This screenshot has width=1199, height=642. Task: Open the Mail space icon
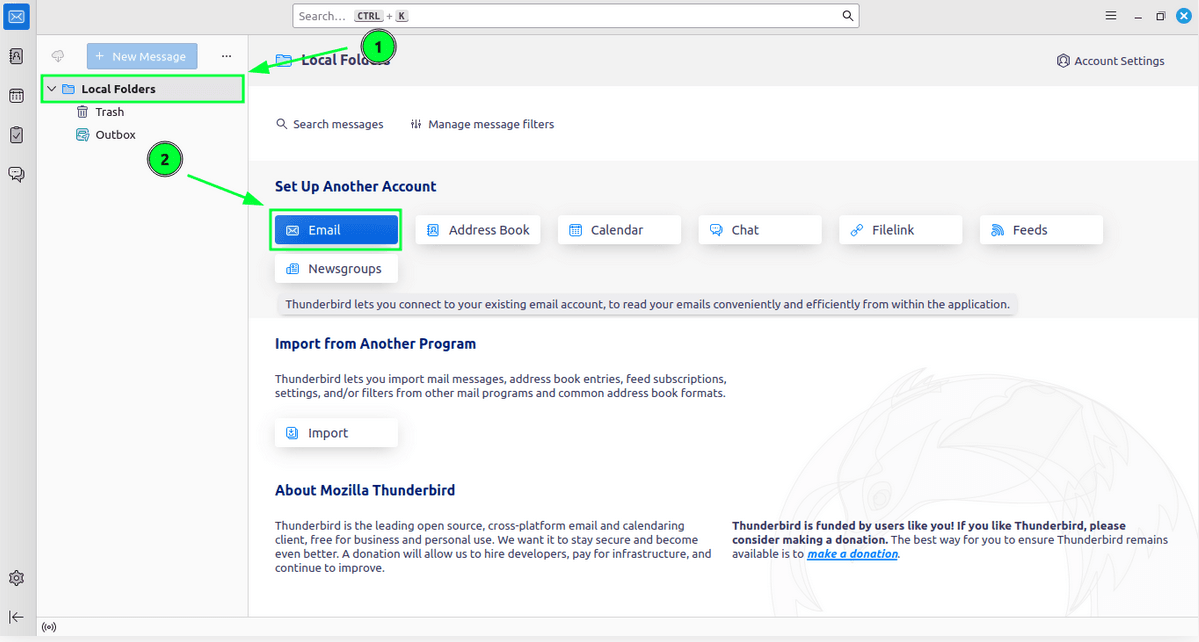coord(17,16)
